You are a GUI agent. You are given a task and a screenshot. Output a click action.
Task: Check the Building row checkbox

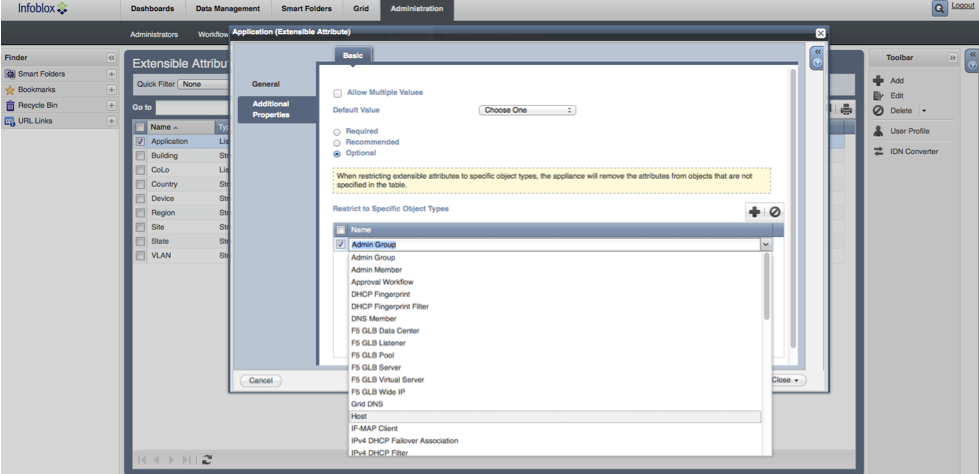(140, 156)
